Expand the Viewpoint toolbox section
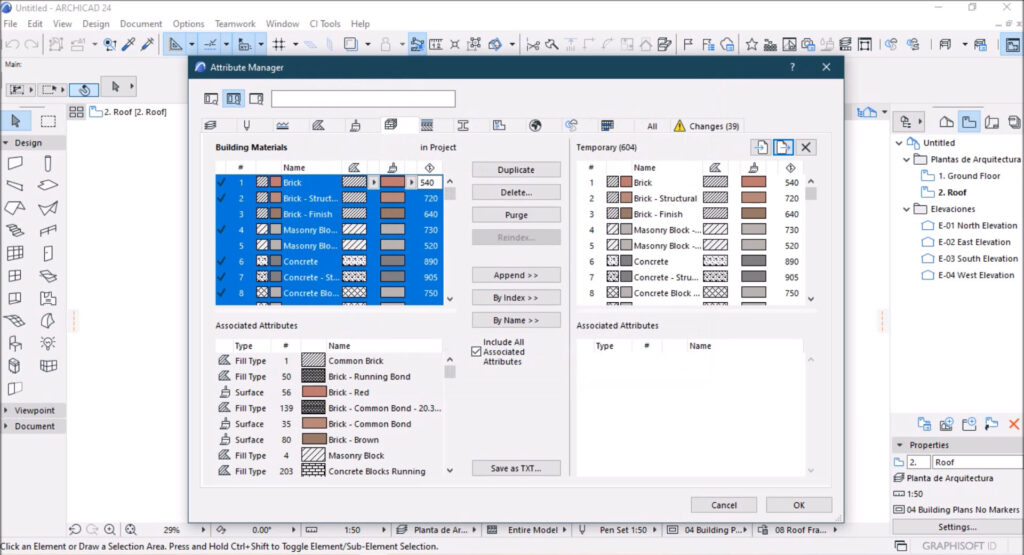The width and height of the screenshot is (1024, 555). coord(6,410)
